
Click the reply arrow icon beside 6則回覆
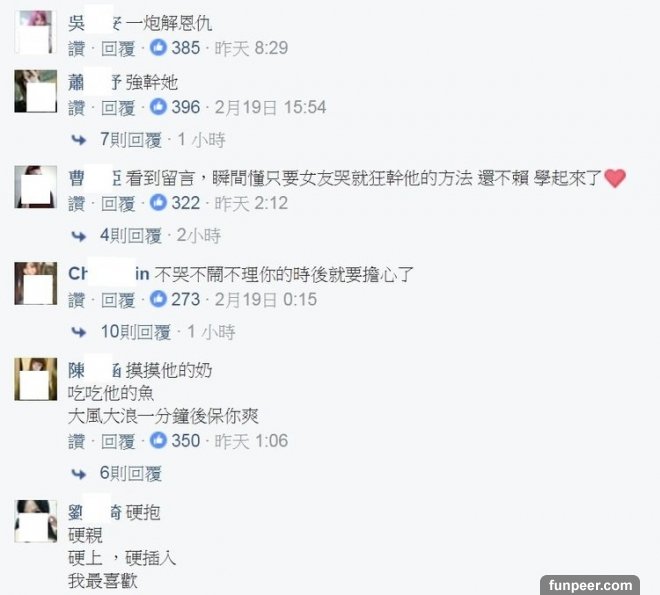click(x=79, y=474)
